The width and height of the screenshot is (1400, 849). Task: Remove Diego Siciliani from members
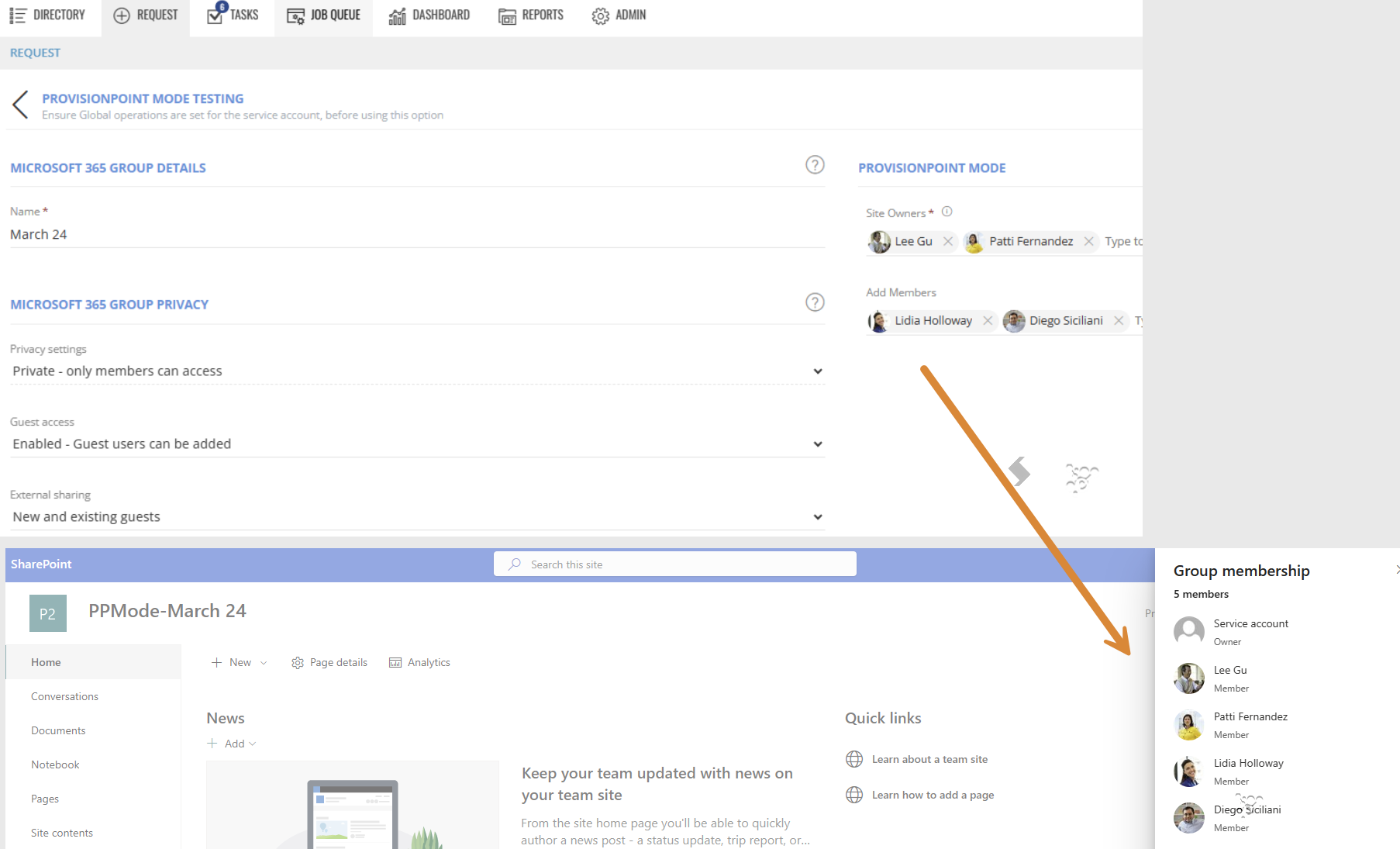pos(1119,321)
